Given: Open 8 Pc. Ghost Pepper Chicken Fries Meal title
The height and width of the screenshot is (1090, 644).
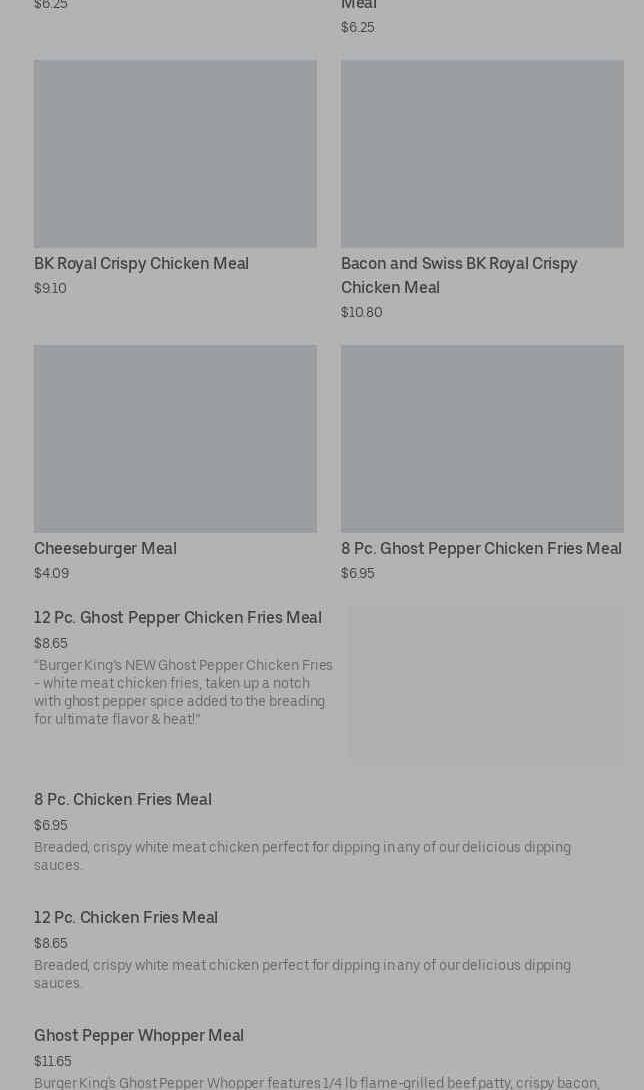Looking at the screenshot, I should point(481,549).
